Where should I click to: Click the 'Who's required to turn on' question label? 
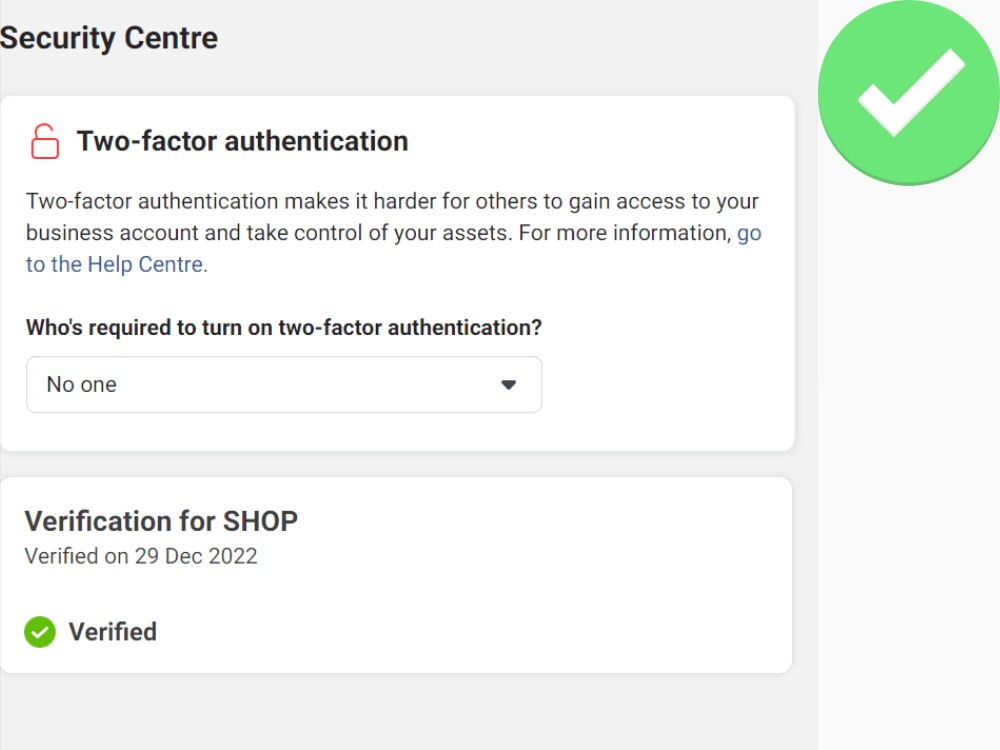[x=284, y=328]
